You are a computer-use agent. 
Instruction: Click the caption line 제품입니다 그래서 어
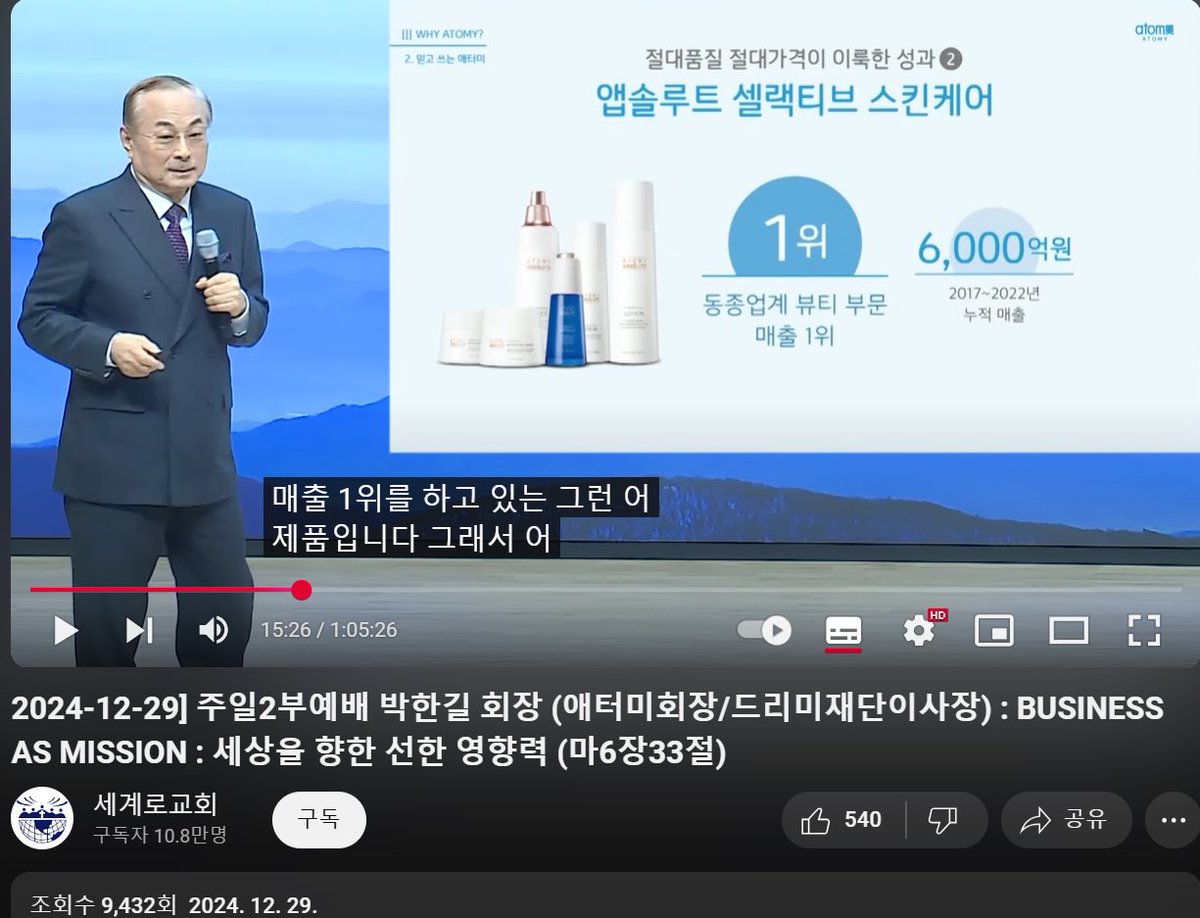411,538
